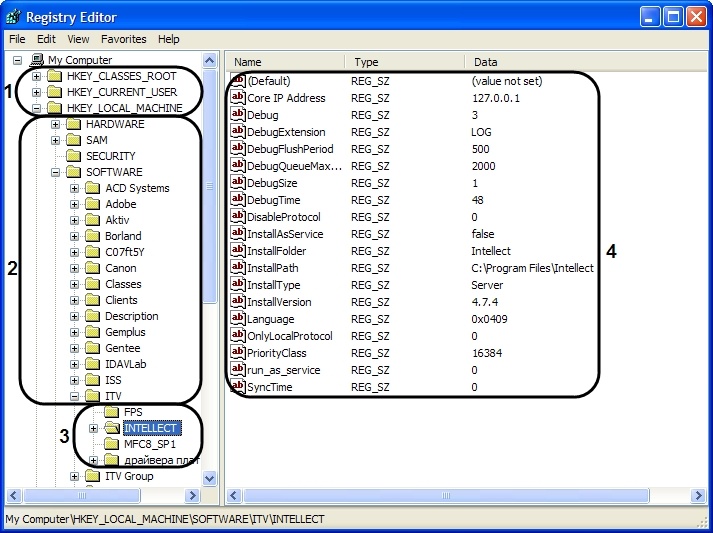Click the string icon next to Language
This screenshot has height=533, width=713.
click(237, 319)
